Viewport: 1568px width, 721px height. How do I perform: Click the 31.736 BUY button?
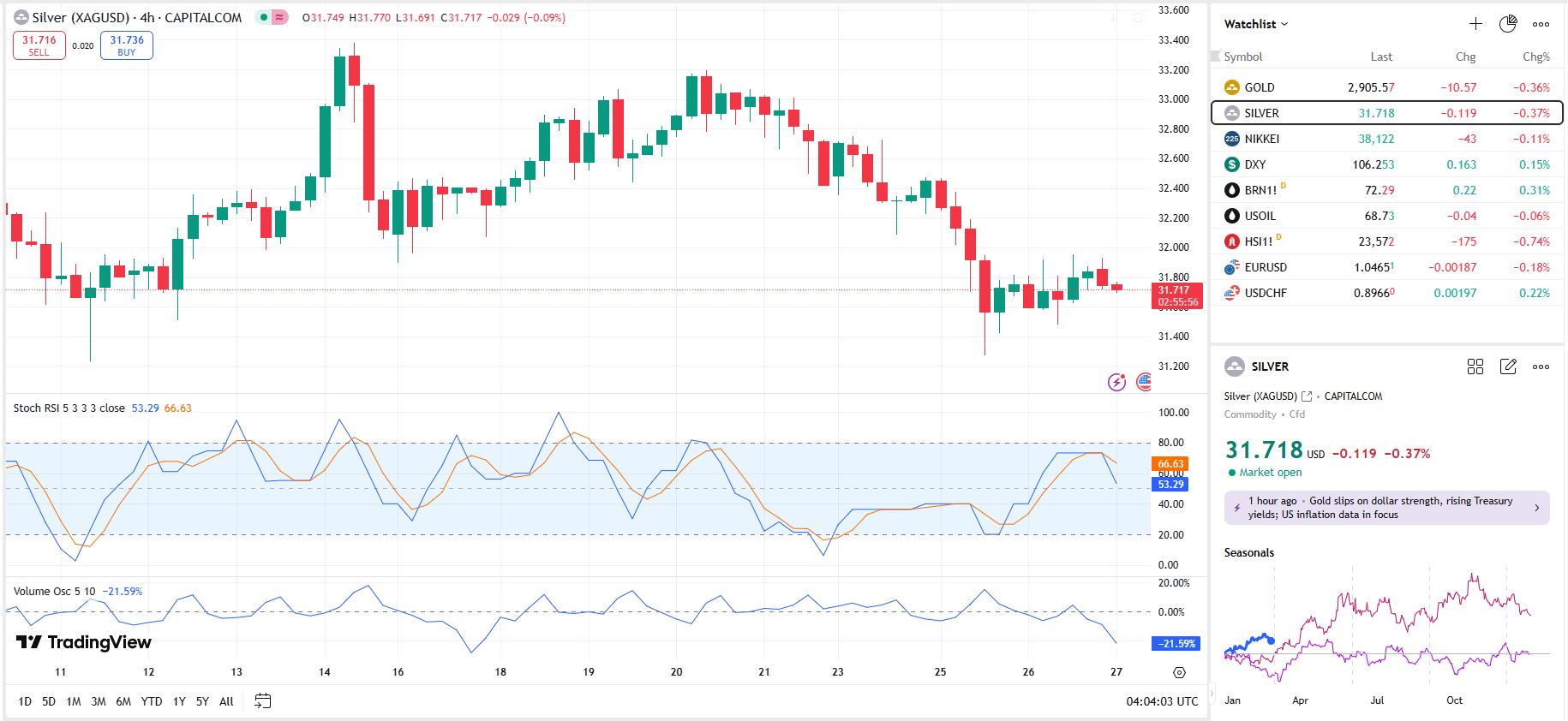pyautogui.click(x=127, y=45)
